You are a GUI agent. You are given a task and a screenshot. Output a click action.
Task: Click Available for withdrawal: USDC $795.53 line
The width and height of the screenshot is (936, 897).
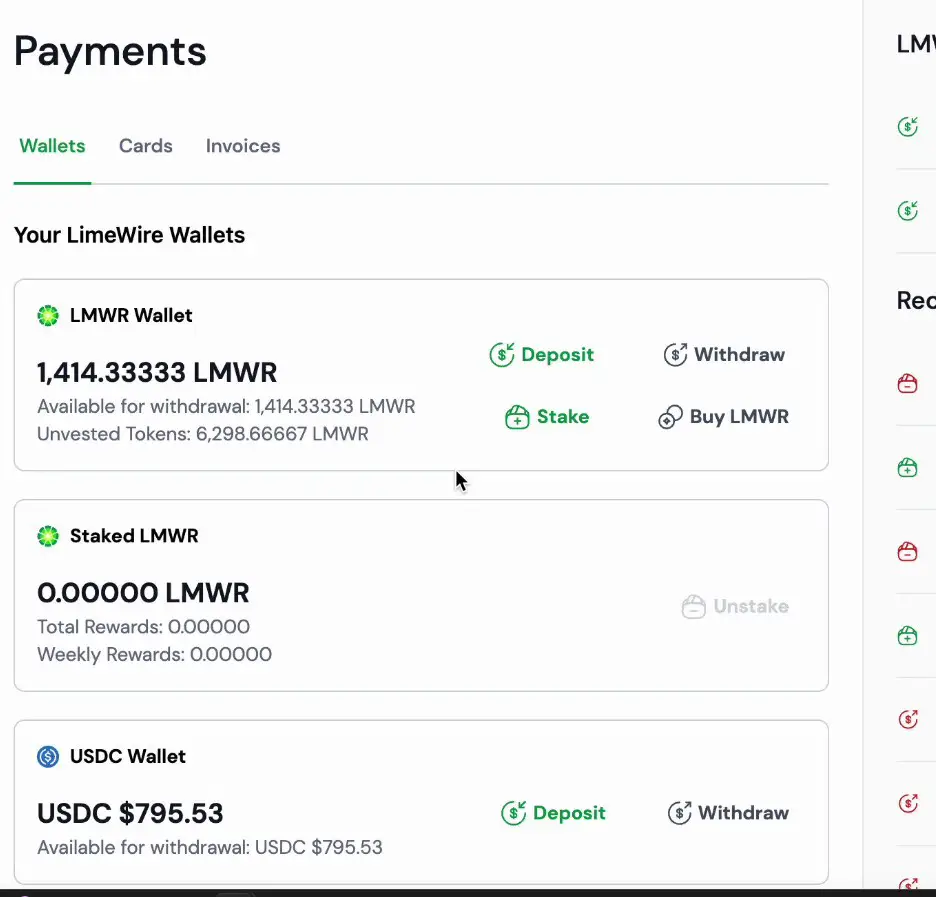pos(210,847)
